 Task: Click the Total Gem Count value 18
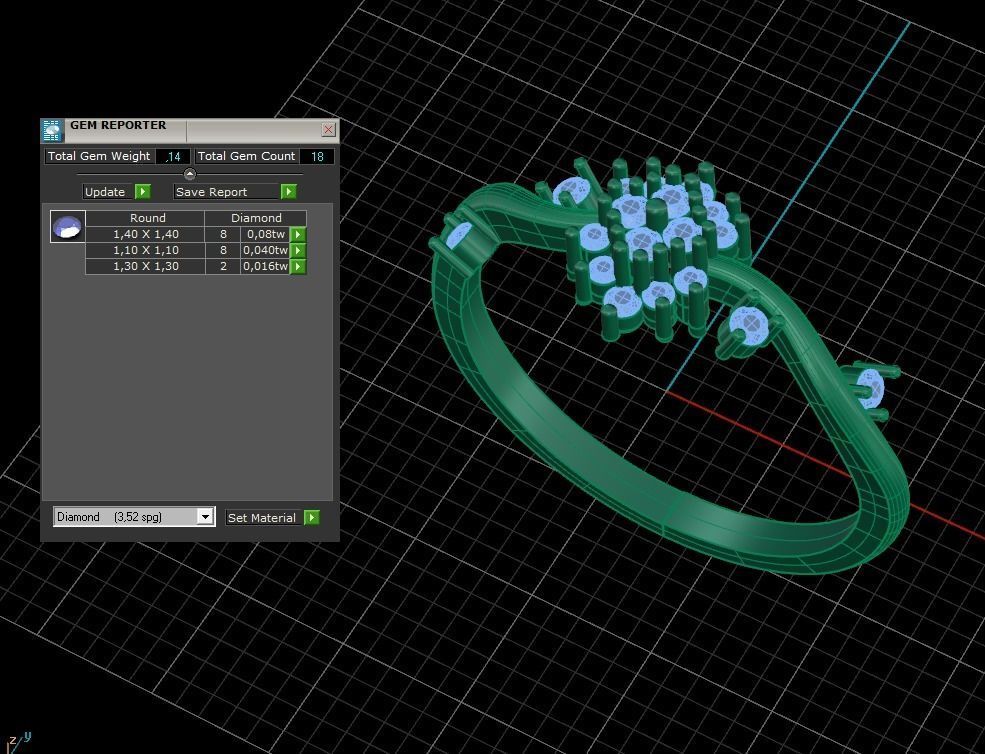point(317,156)
